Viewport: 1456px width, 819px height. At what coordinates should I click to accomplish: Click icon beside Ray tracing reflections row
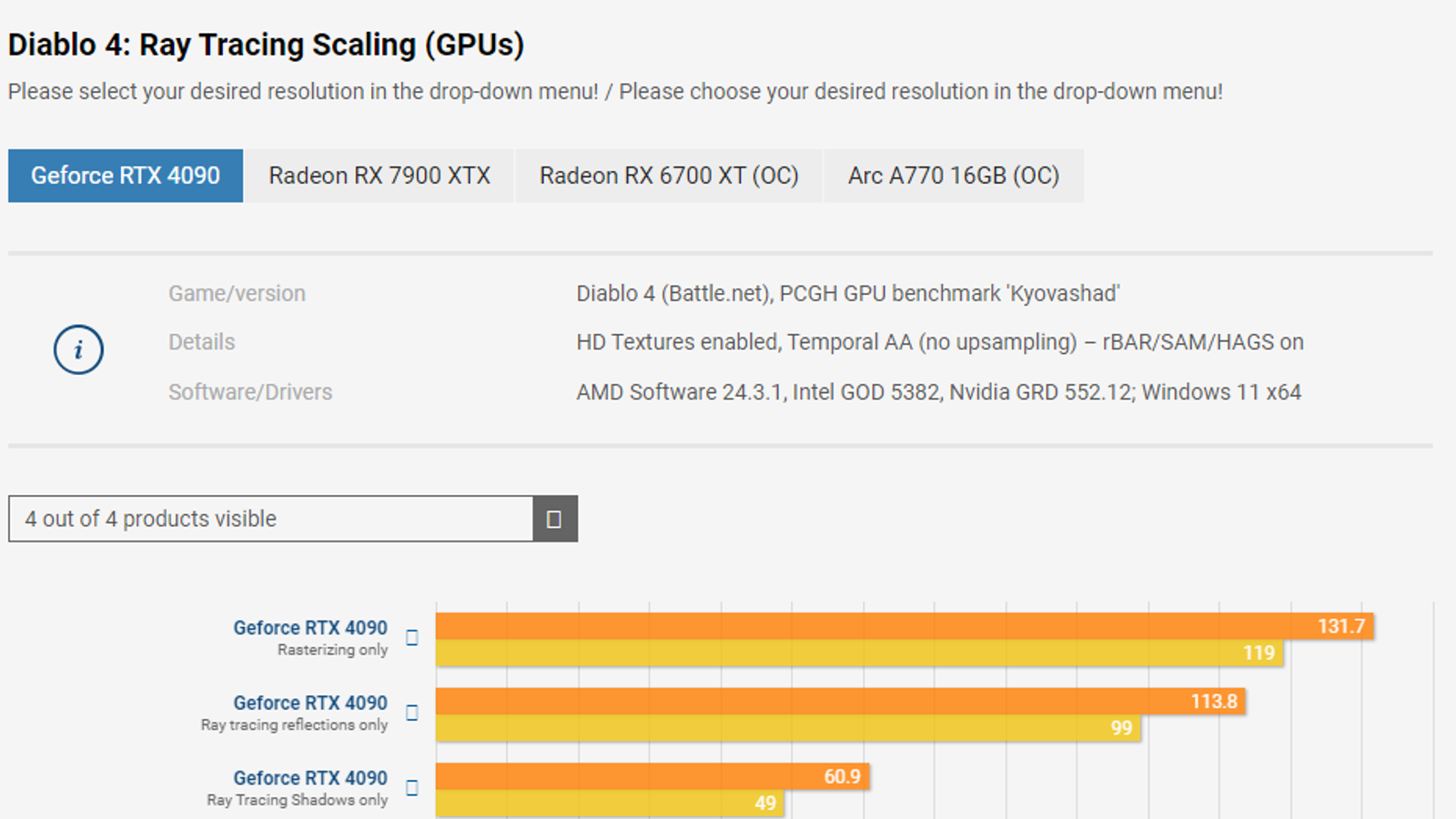click(412, 713)
